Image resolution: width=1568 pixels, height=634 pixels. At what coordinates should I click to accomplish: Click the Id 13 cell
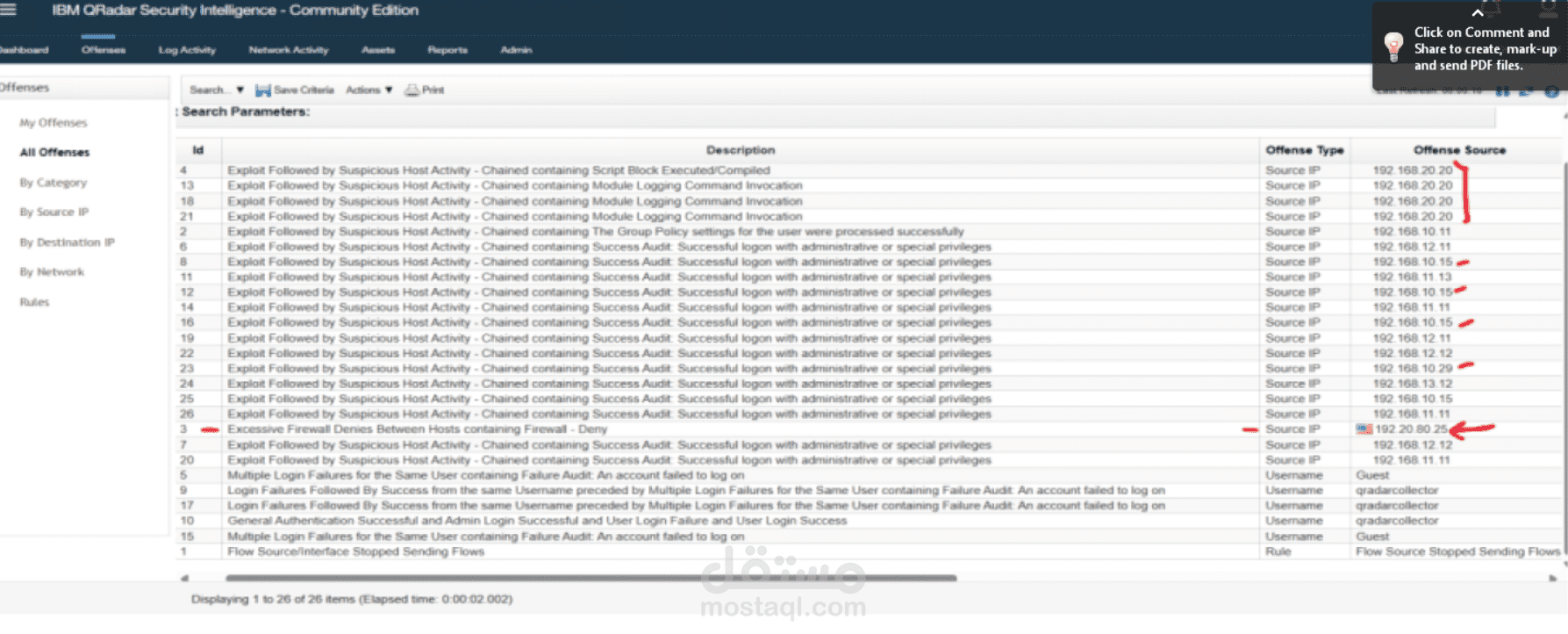point(187,186)
